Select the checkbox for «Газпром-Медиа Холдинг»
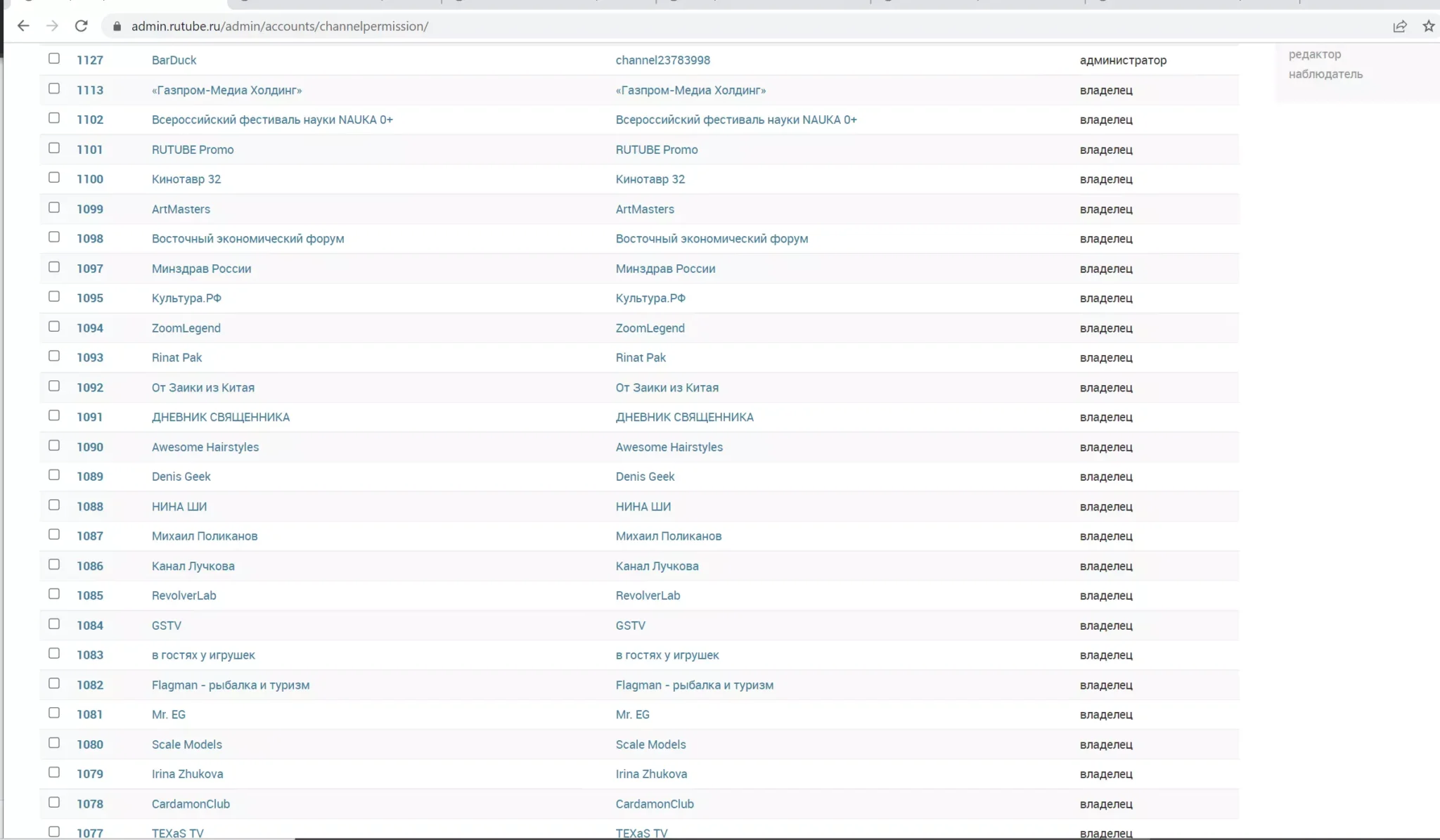Screen dimensions: 1440x840 [54, 89]
